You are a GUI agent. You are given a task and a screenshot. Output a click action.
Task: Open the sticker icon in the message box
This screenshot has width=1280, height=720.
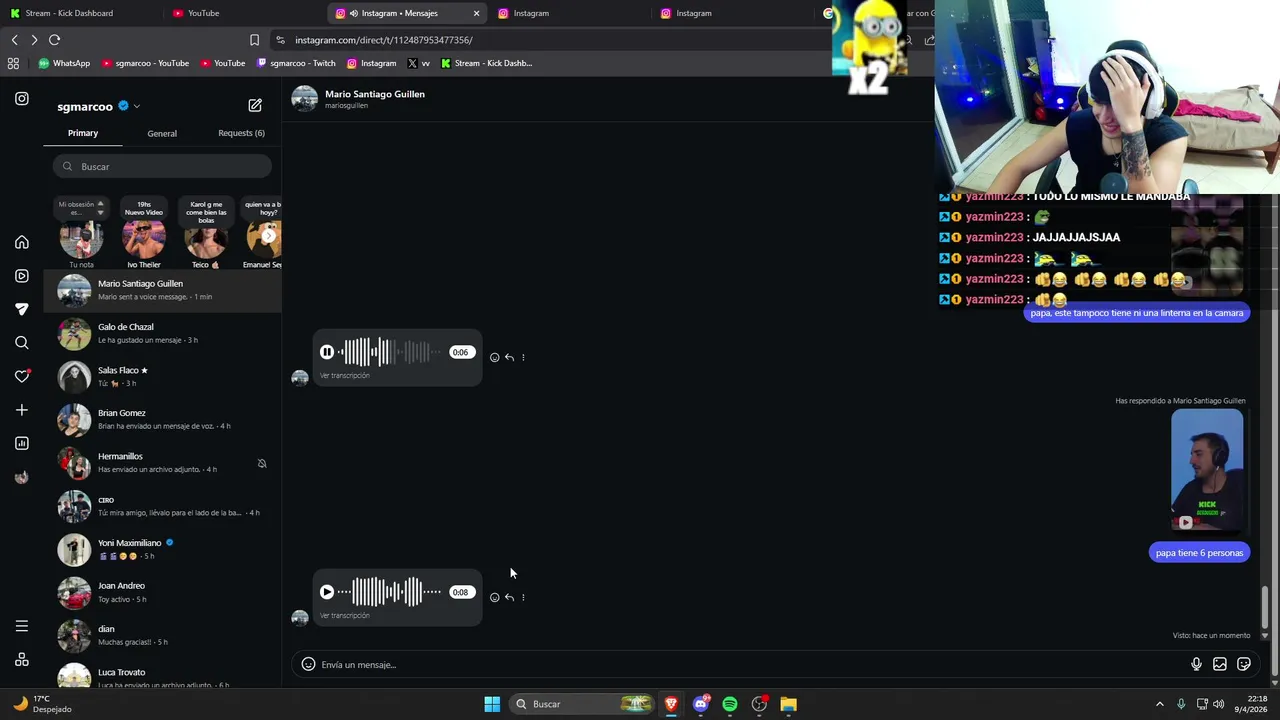click(x=1244, y=664)
